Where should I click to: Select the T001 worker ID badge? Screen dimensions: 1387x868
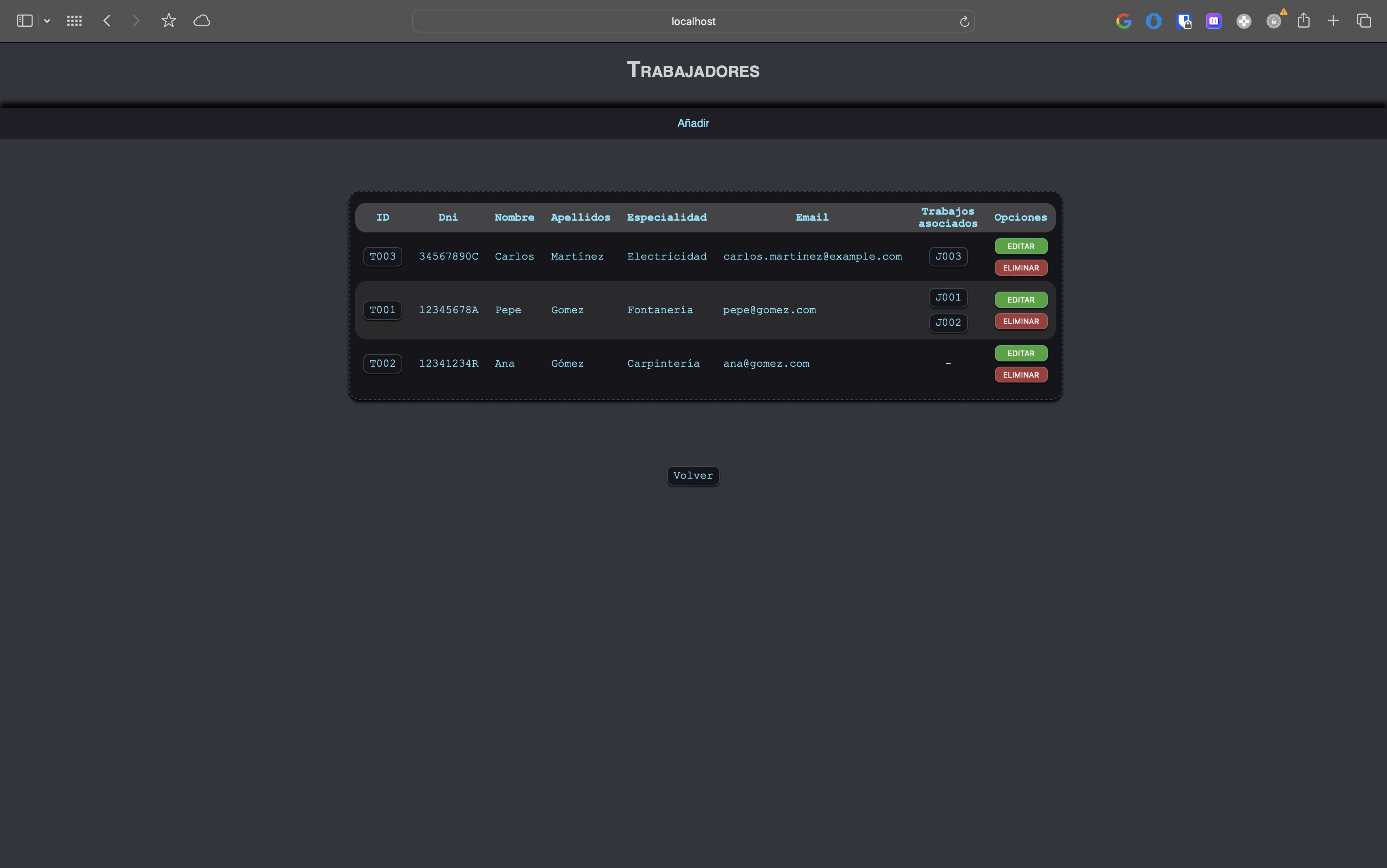pyautogui.click(x=382, y=310)
